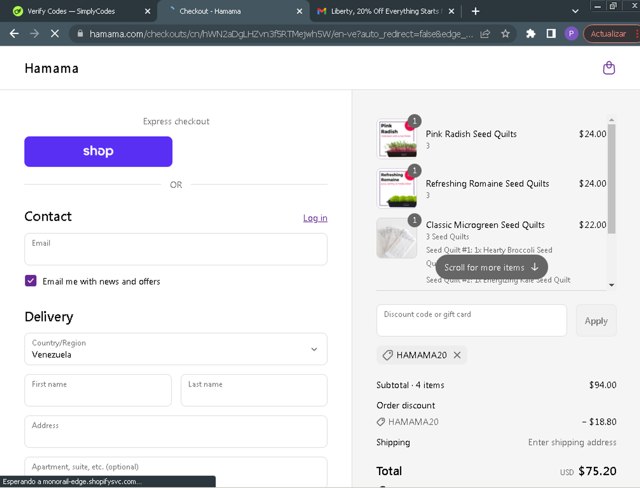Image resolution: width=640 pixels, height=488 pixels.
Task: Toggle the browser side panel icon
Action: pyautogui.click(x=551, y=33)
